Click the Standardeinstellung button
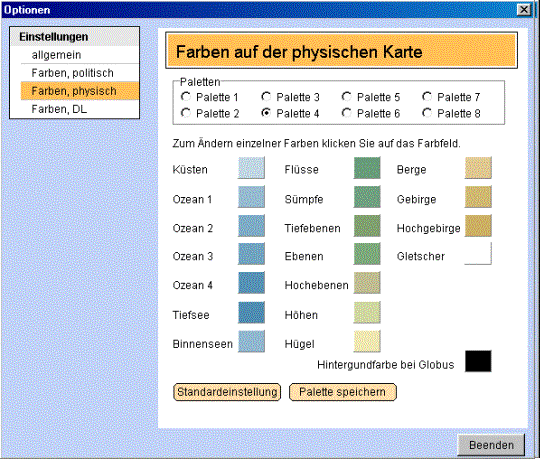 (227, 392)
